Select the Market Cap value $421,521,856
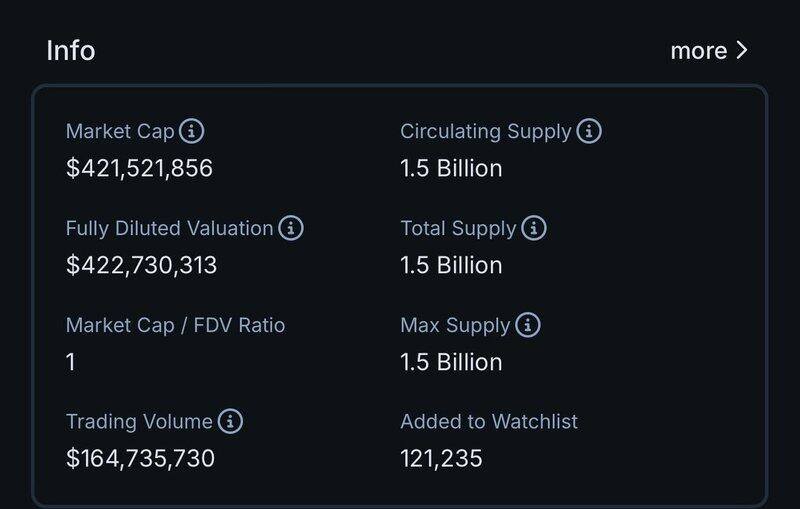The height and width of the screenshot is (509, 800). pyautogui.click(x=139, y=168)
